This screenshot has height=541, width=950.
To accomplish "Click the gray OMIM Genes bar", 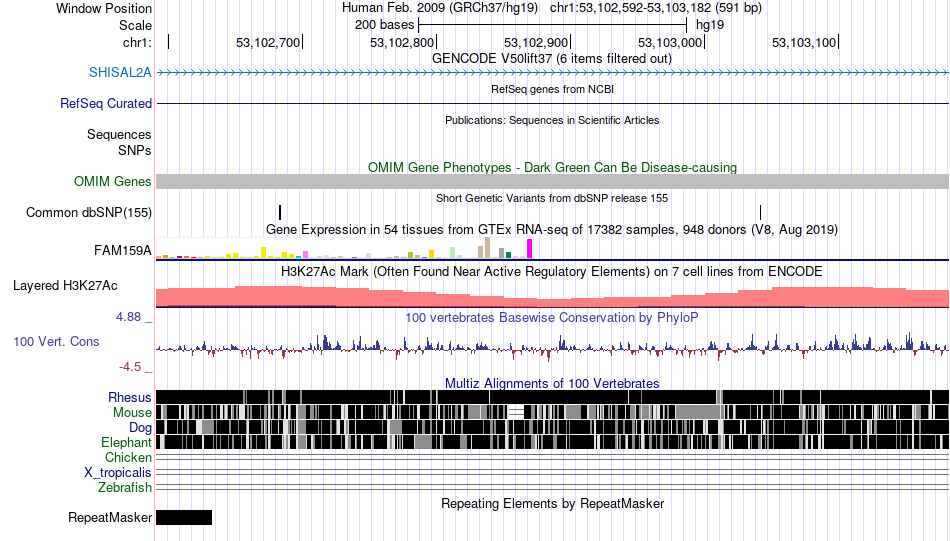I will click(x=553, y=182).
